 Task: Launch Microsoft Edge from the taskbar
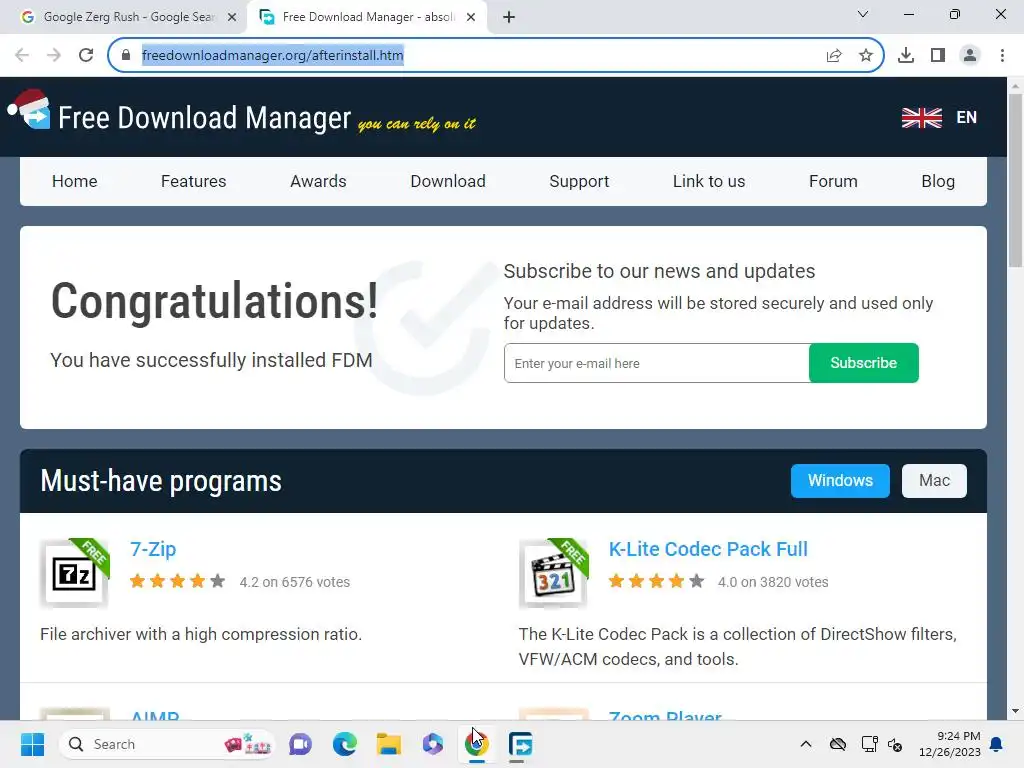coord(345,744)
